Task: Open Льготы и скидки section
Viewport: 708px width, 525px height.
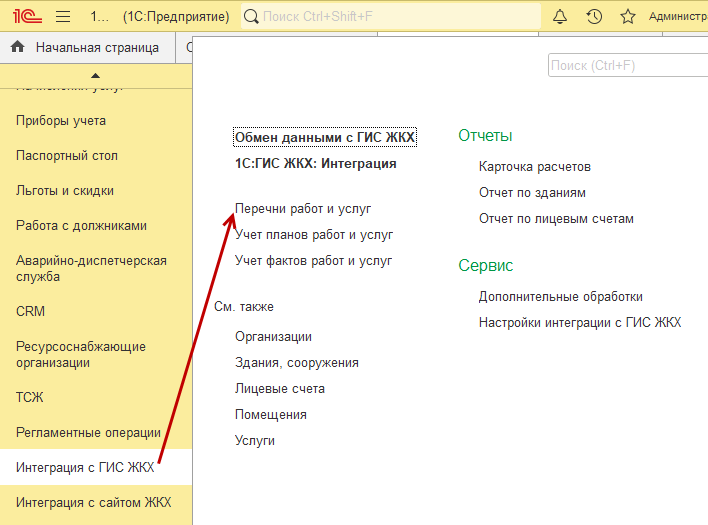Action: (x=65, y=190)
